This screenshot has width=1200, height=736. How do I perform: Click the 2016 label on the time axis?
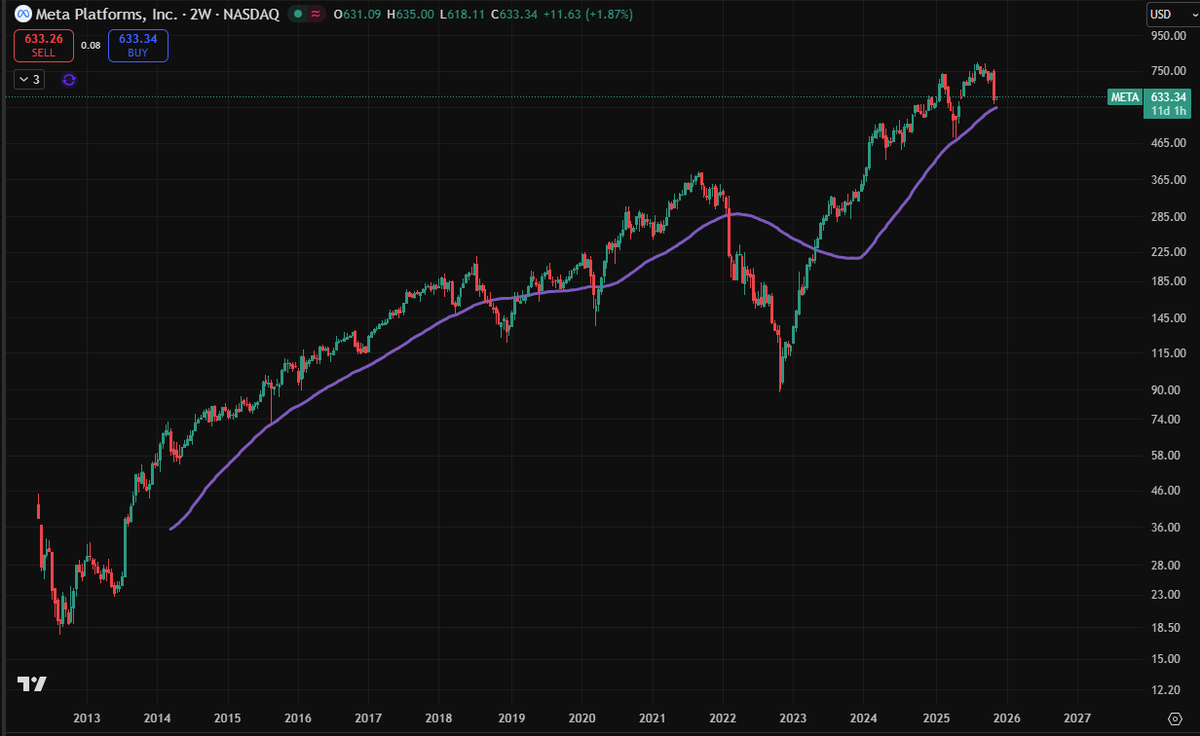(x=298, y=718)
